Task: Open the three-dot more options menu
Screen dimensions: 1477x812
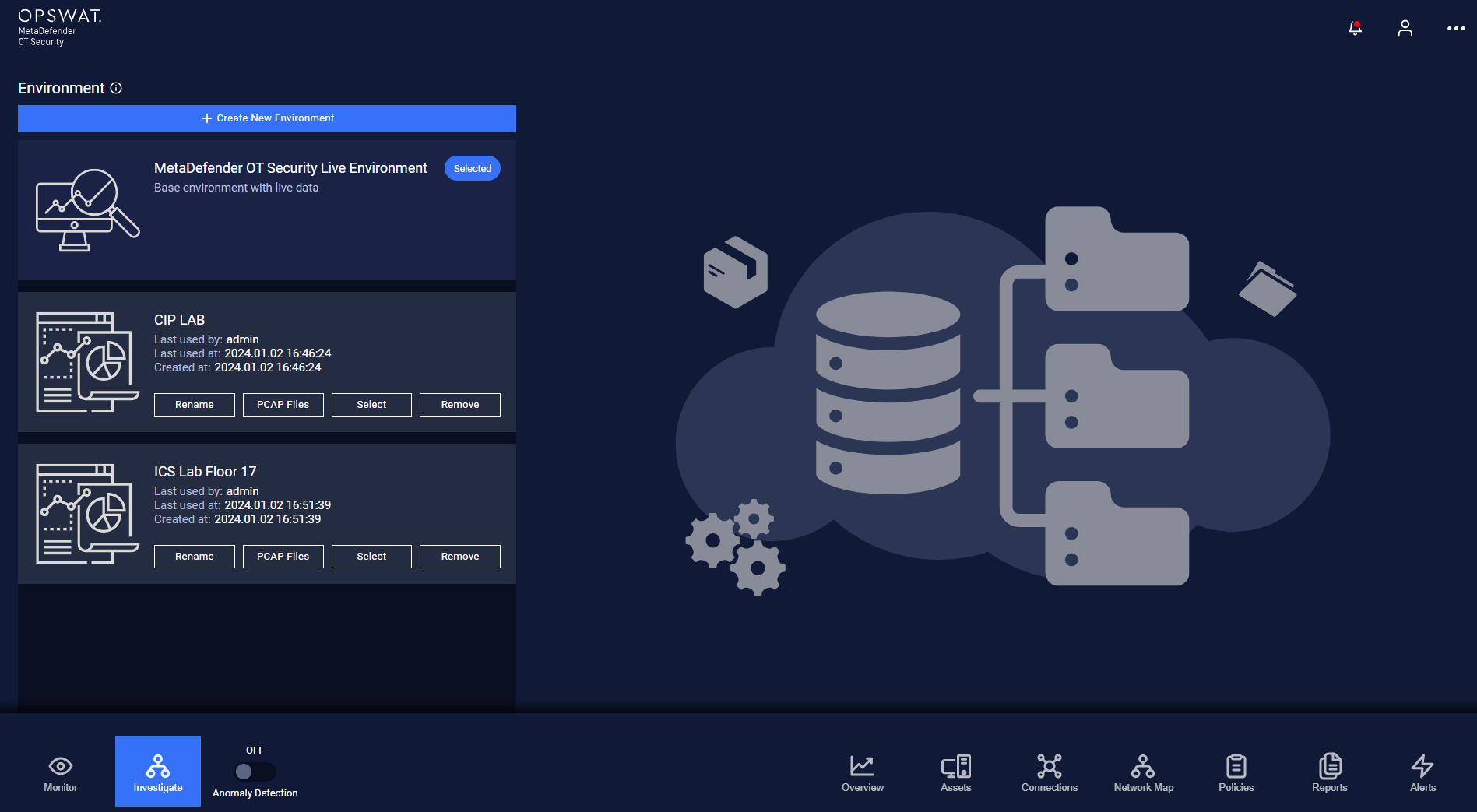Action: point(1456,28)
